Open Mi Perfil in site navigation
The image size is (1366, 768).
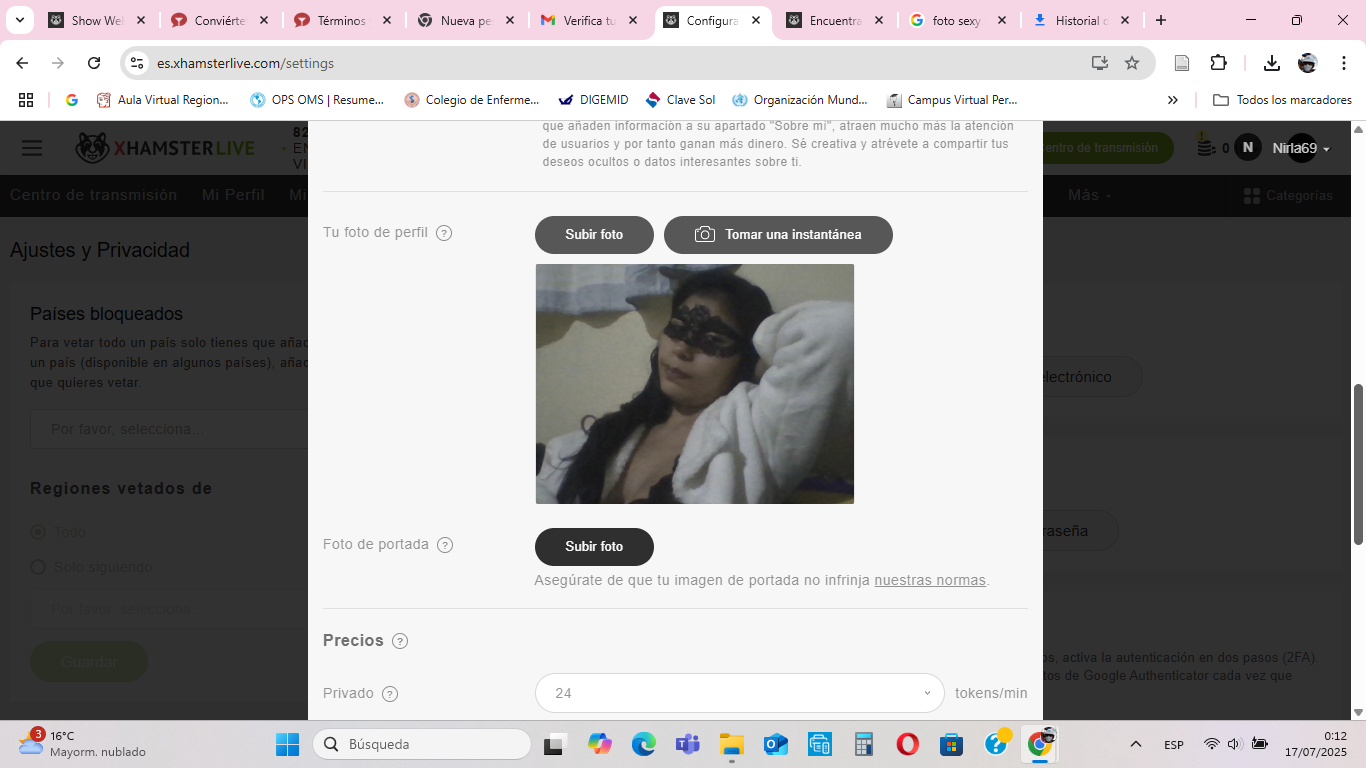[x=233, y=195]
